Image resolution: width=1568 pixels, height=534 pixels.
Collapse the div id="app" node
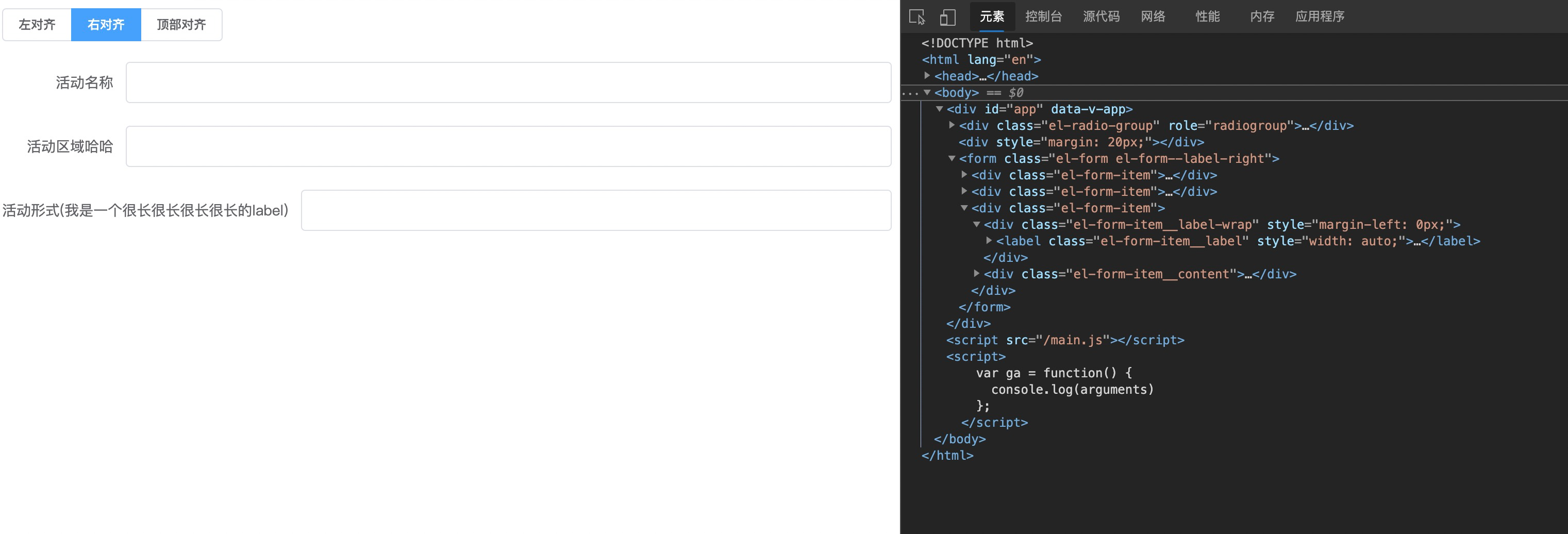tap(940, 109)
